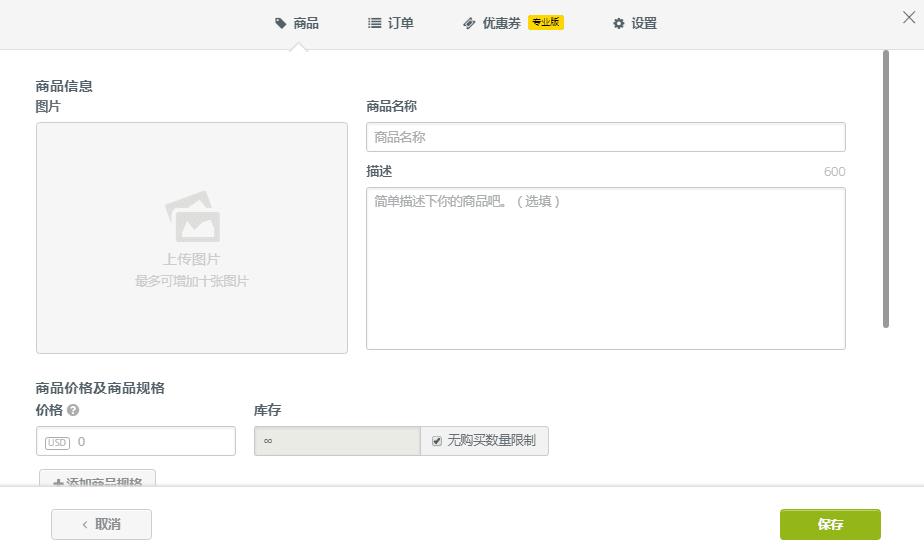
Task: Click the 取消 button
Action: (x=101, y=524)
